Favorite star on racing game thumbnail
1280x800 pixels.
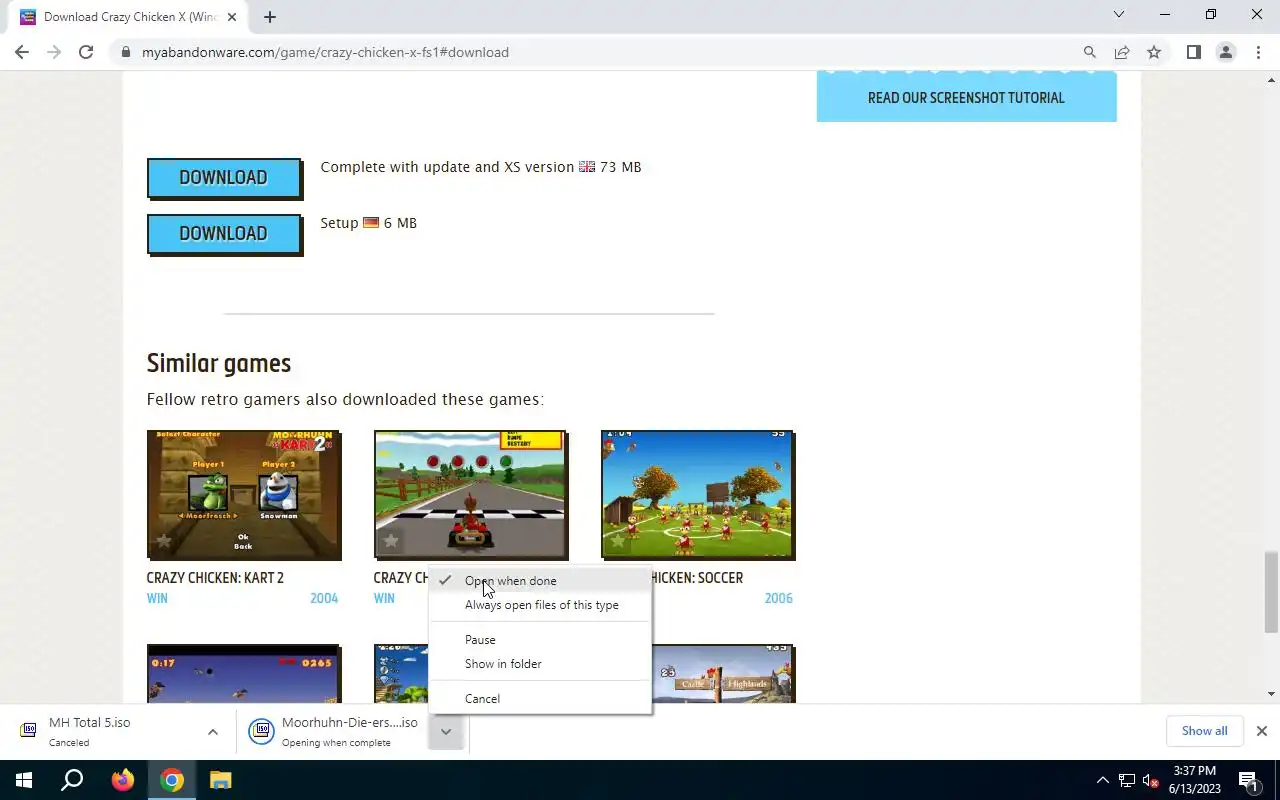391,542
